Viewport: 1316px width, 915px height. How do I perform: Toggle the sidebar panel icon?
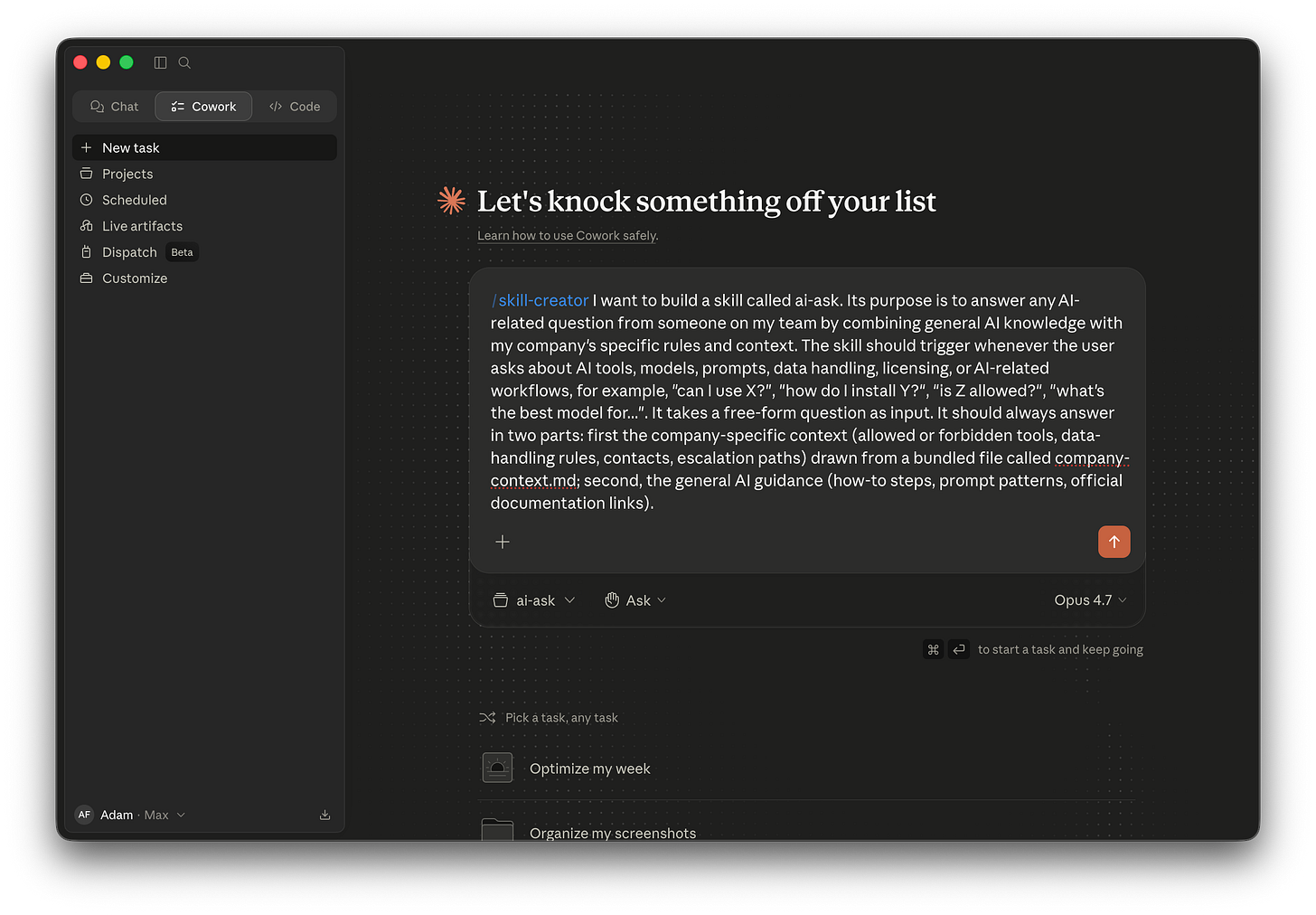pos(160,62)
